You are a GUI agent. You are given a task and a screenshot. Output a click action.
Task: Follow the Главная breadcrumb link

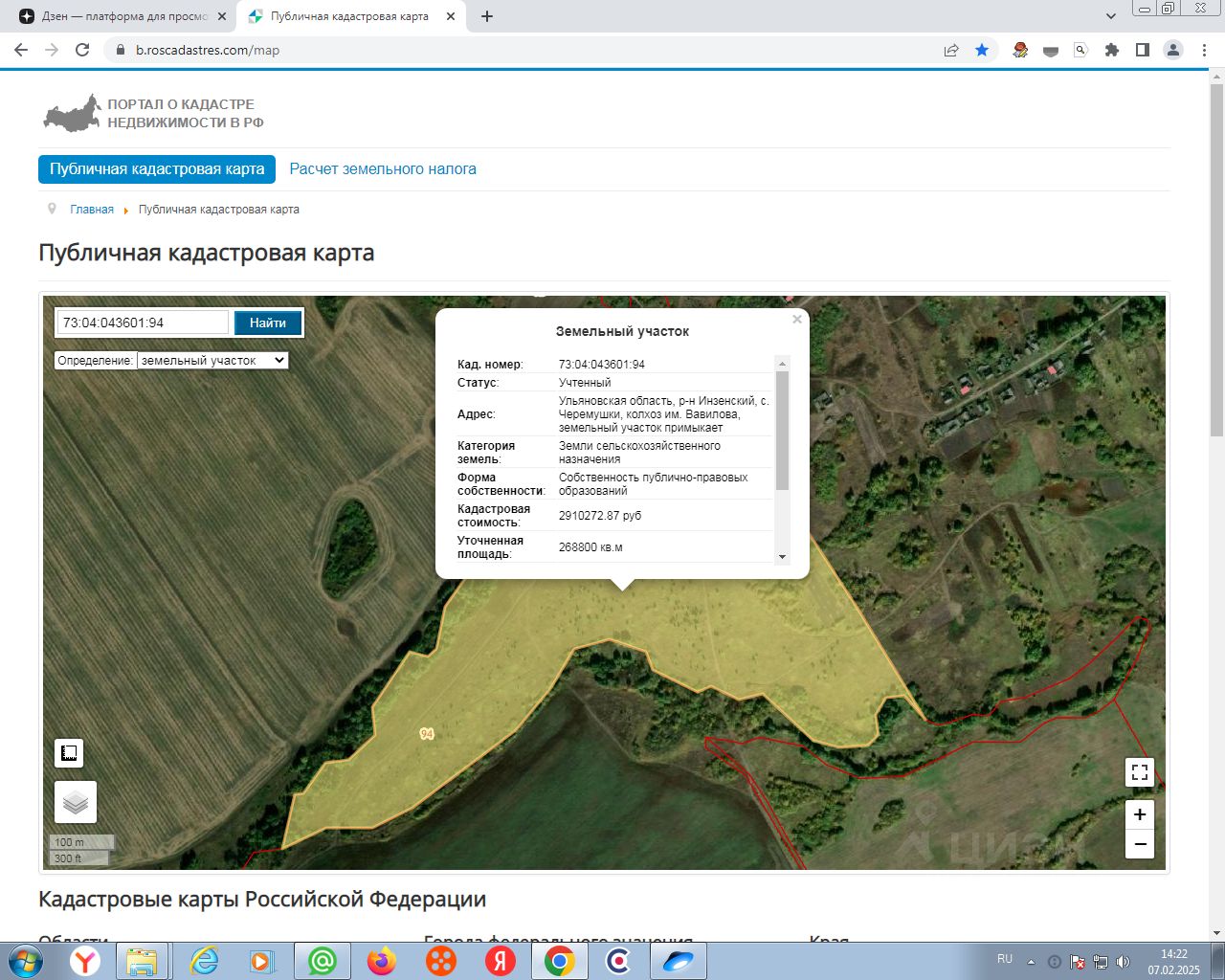tap(92, 210)
